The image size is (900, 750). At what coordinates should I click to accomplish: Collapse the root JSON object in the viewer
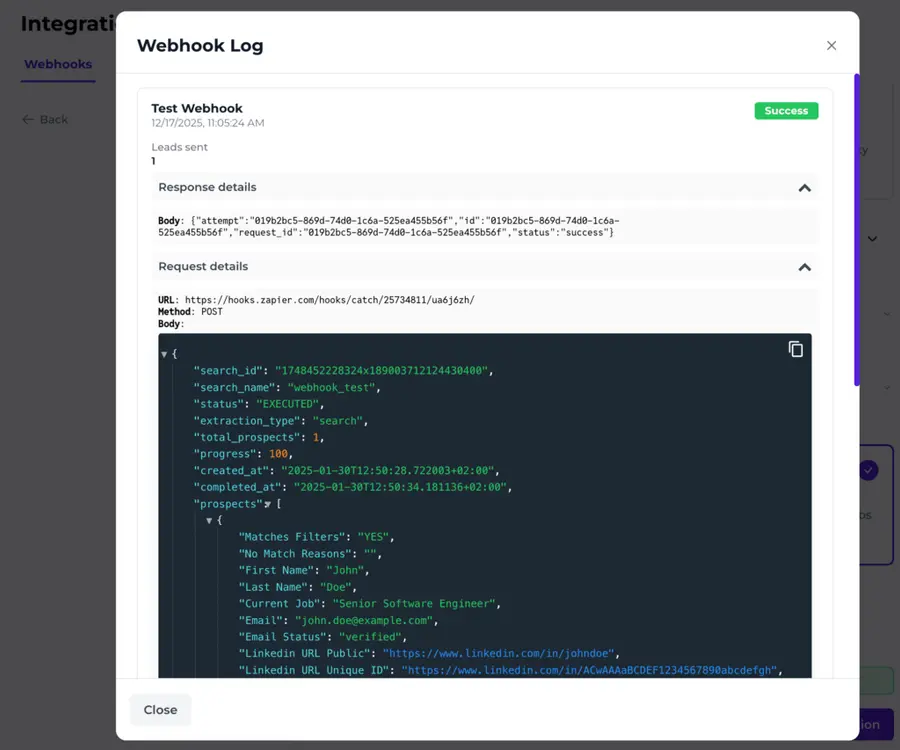click(x=164, y=352)
